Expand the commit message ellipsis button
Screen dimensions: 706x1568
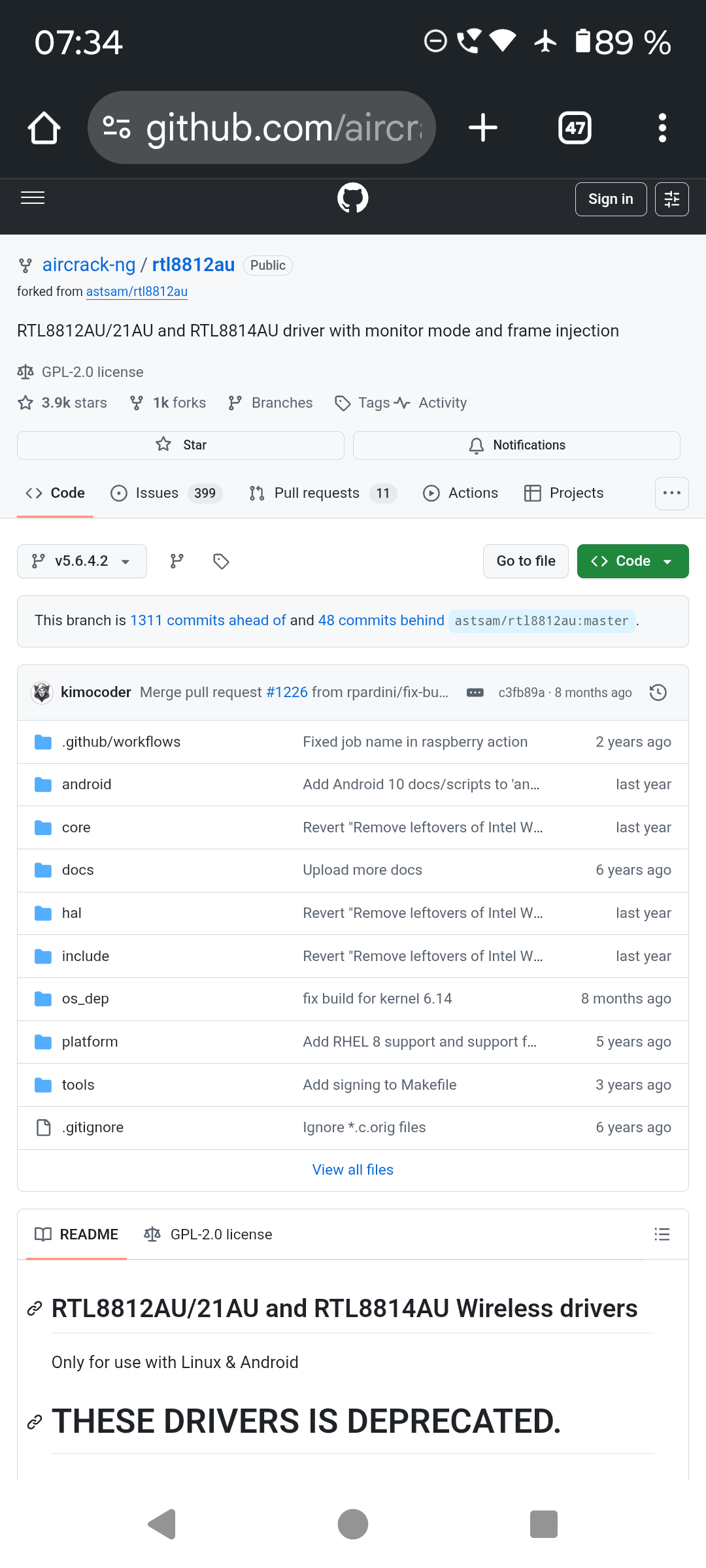point(475,693)
